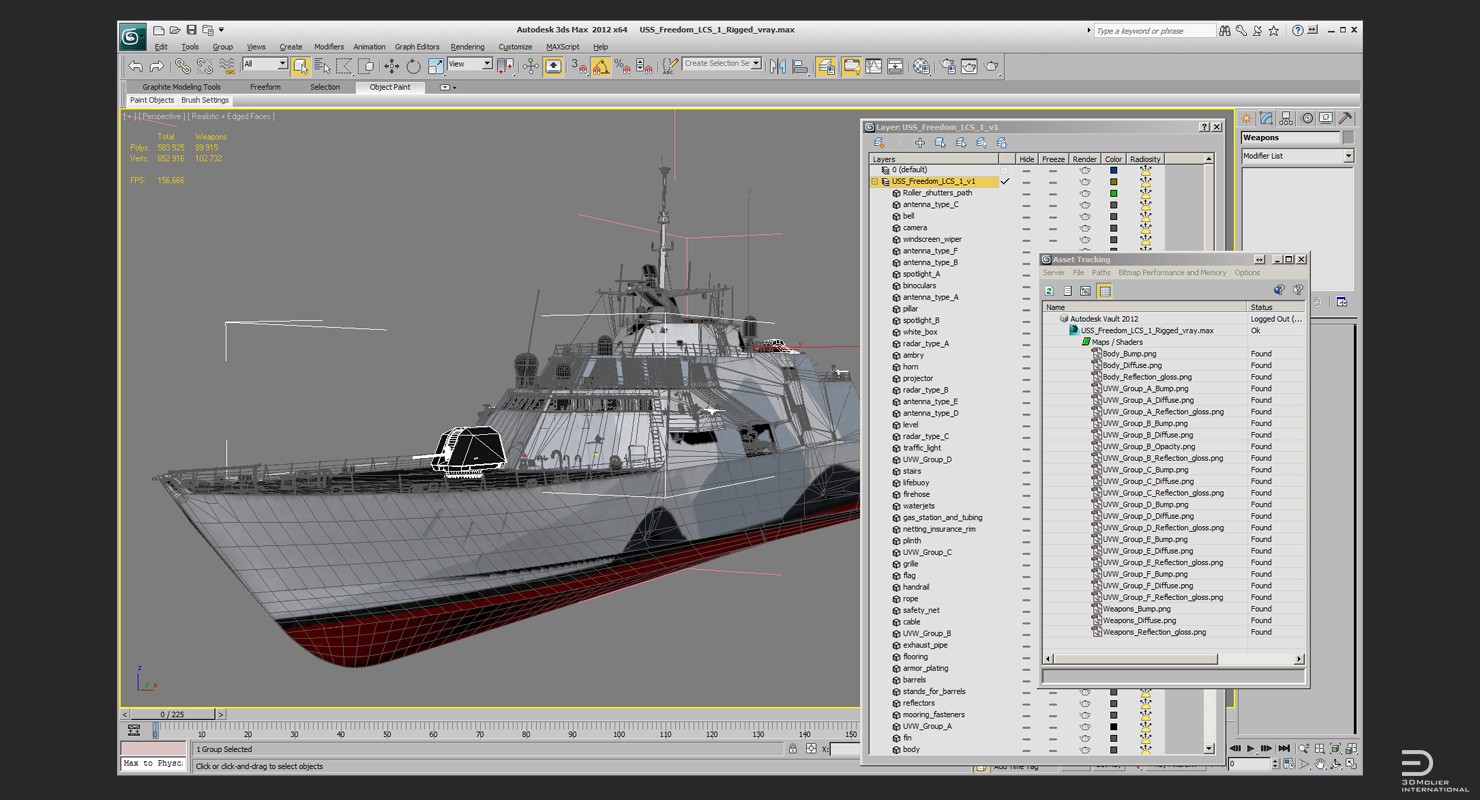
Task: Open the MAXScript menu
Action: point(562,47)
